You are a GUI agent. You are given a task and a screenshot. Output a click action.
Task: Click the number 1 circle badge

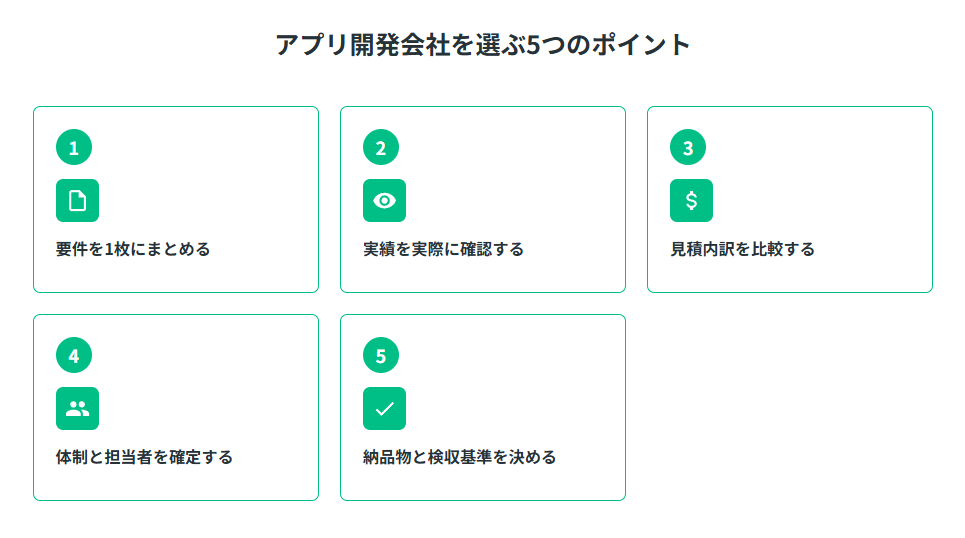(74, 148)
